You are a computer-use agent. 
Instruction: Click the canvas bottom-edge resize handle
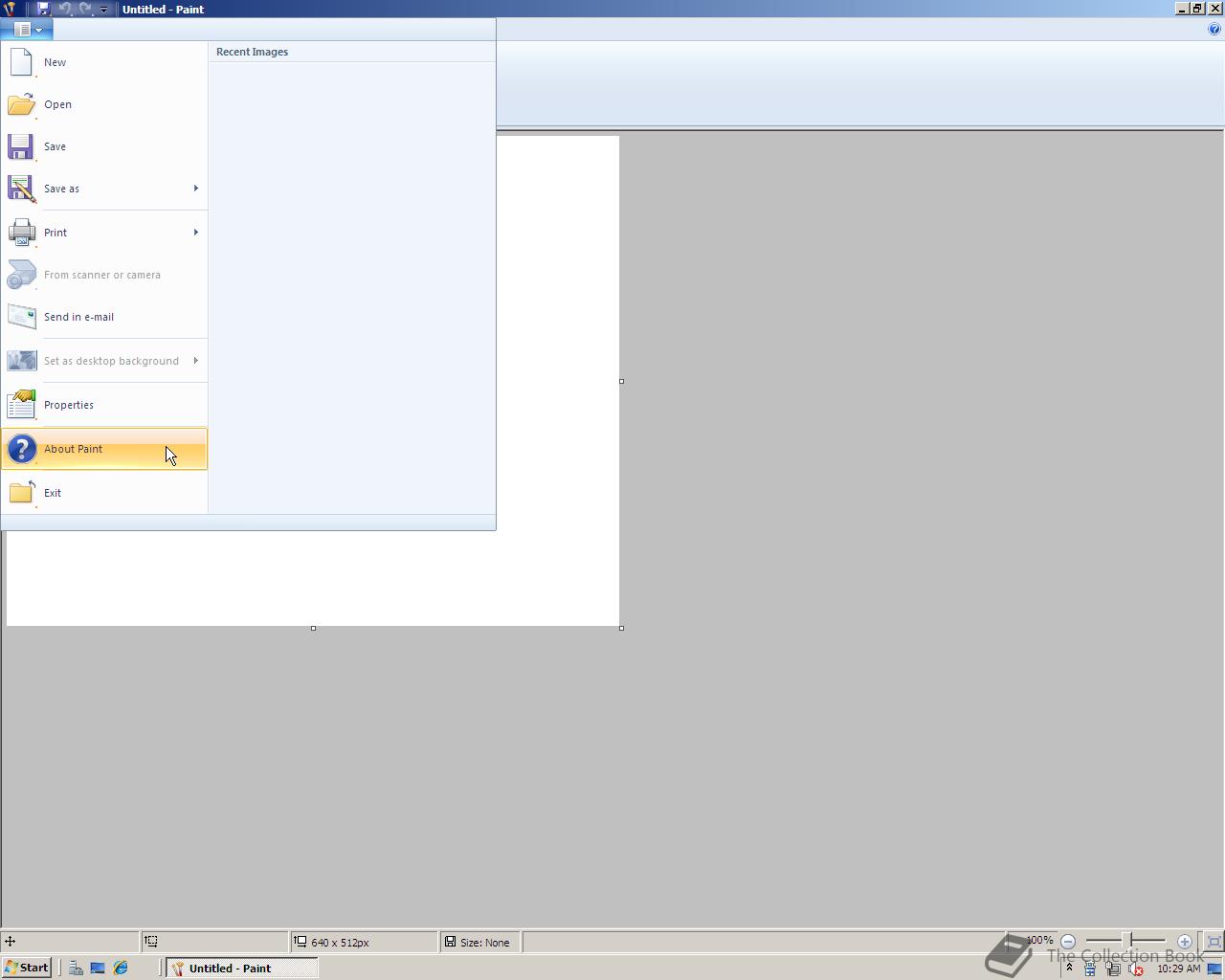coord(313,628)
